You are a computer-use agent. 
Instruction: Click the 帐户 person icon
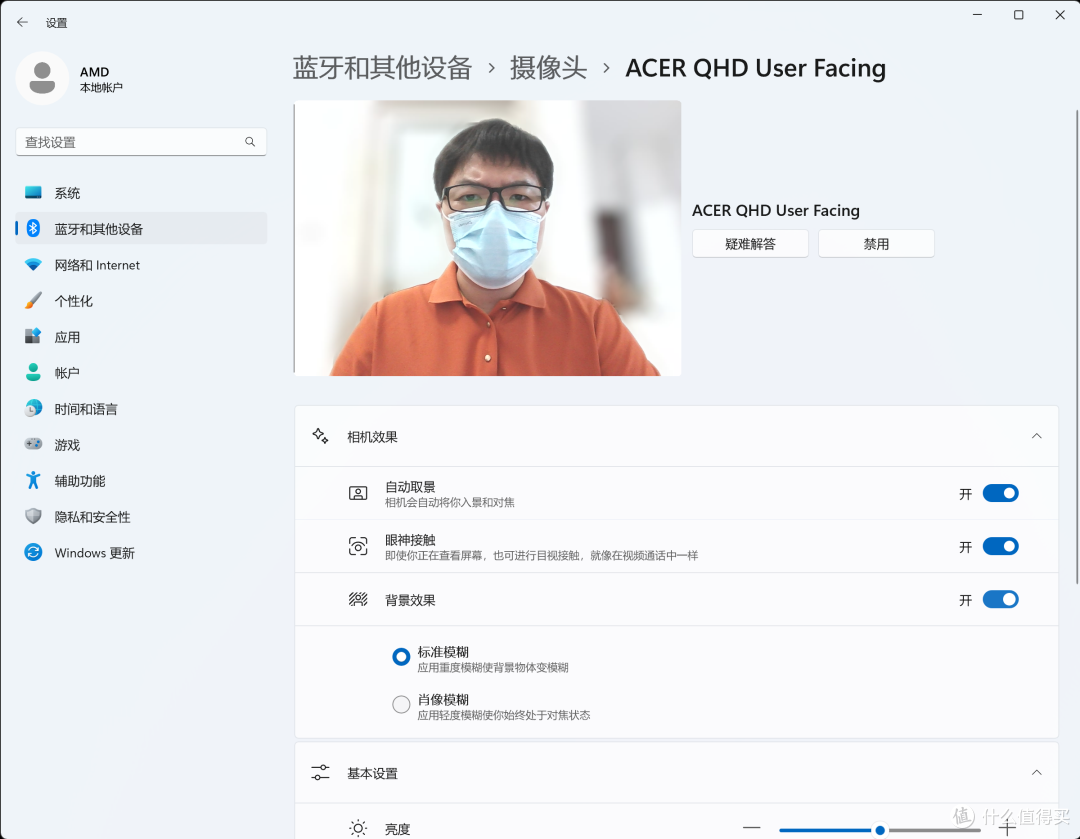coord(33,372)
